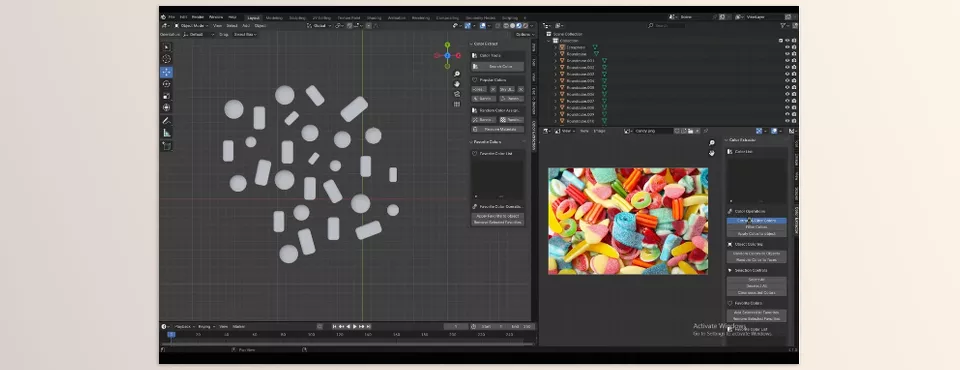
Task: Open the Render menu
Action: [x=198, y=17]
